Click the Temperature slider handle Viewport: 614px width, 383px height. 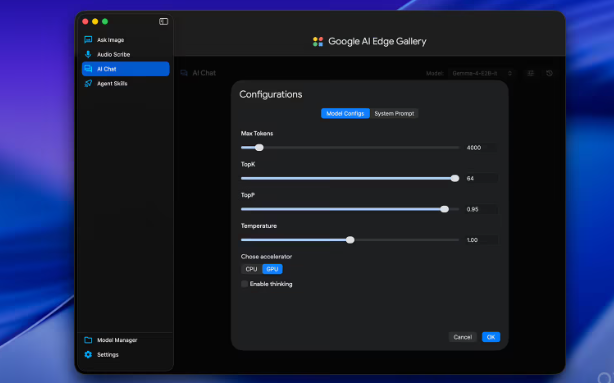click(350, 240)
